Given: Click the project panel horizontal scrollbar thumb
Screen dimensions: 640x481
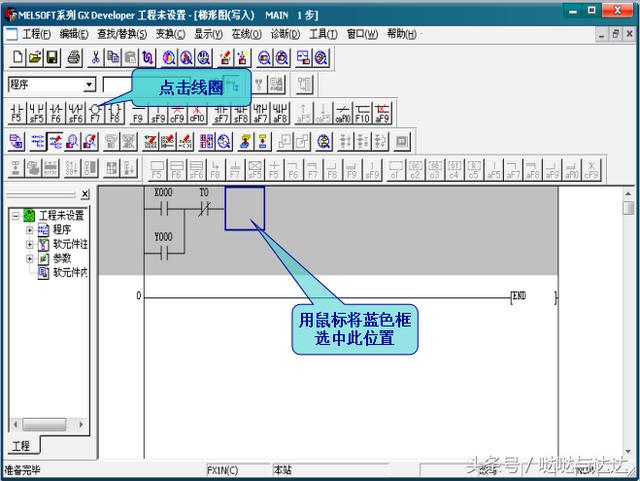Looking at the screenshot, I should pos(44,425).
